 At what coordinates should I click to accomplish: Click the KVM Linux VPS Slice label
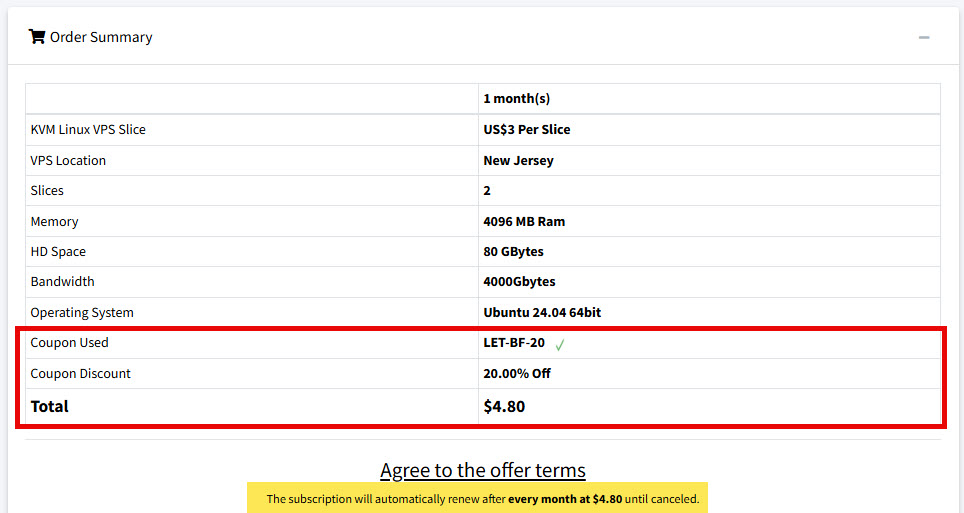pos(88,129)
